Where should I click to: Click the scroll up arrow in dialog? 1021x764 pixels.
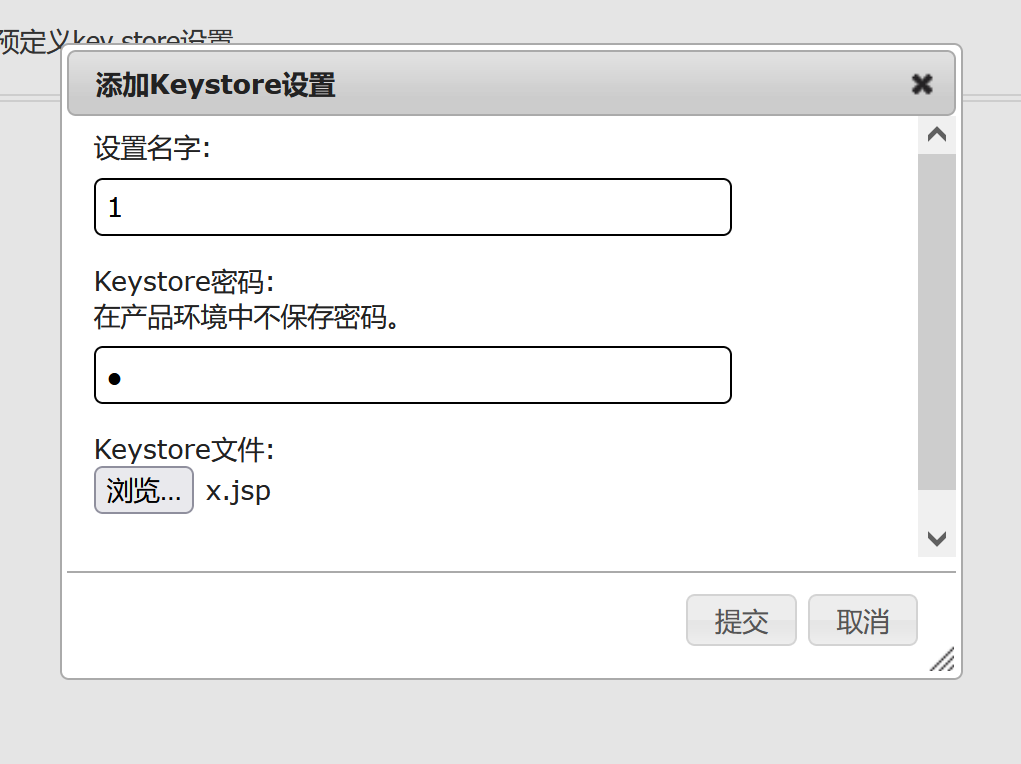coord(937,135)
